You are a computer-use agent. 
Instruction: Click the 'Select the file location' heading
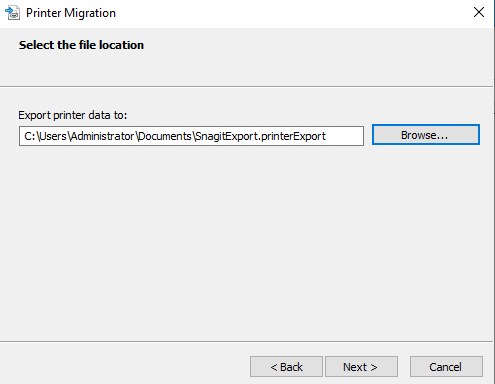coord(81,45)
